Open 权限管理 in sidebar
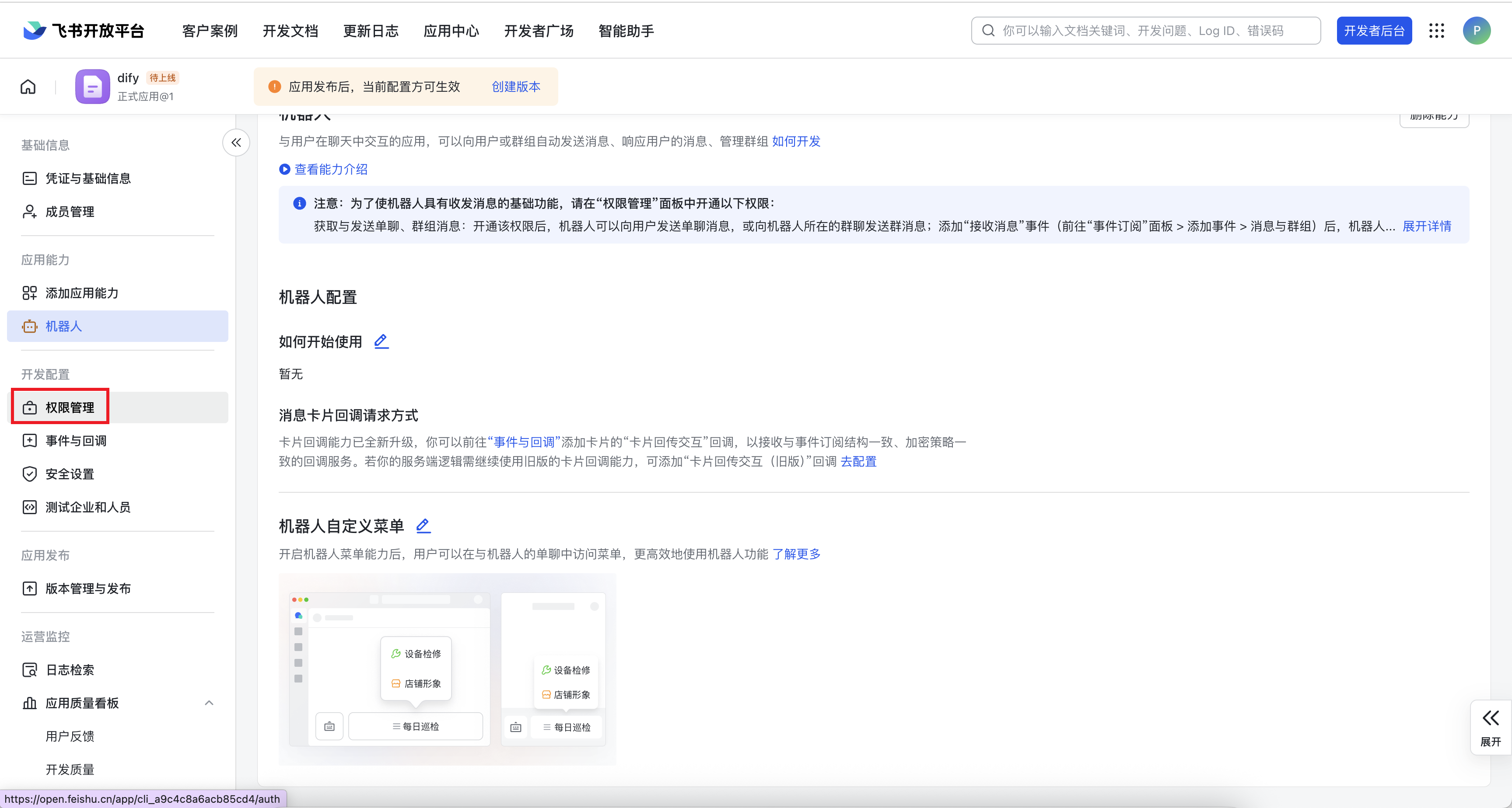1512x808 pixels. point(69,407)
